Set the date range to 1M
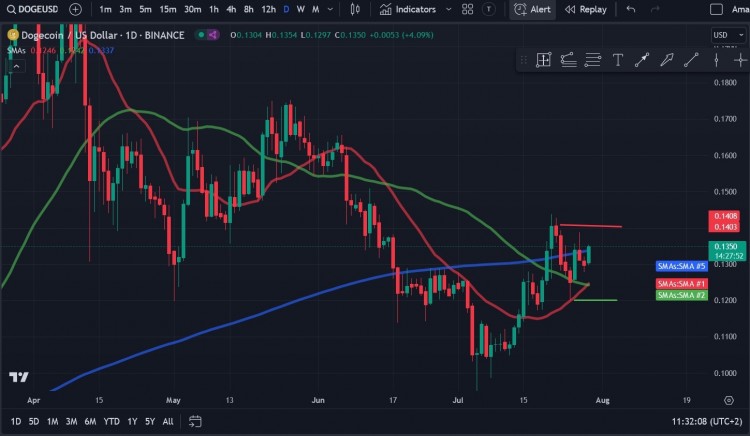 (53, 421)
